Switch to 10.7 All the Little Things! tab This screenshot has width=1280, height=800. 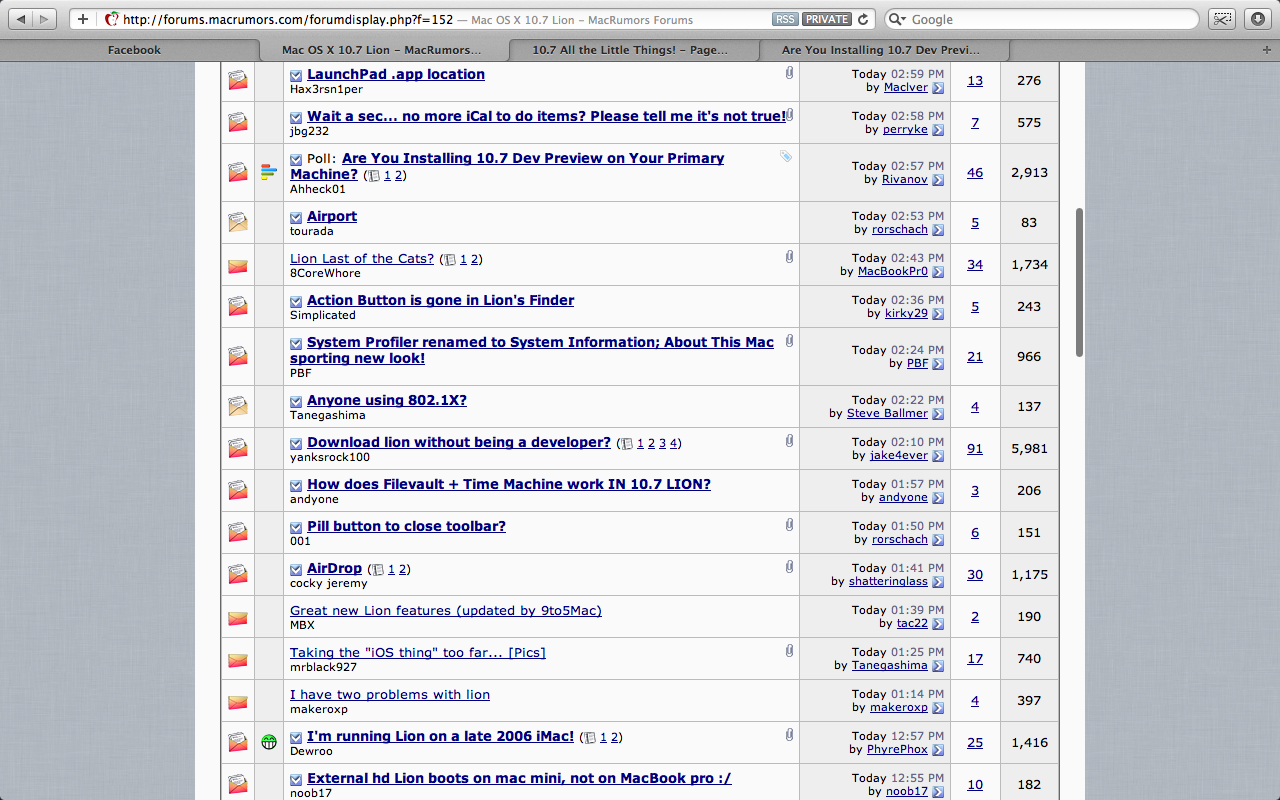(630, 50)
